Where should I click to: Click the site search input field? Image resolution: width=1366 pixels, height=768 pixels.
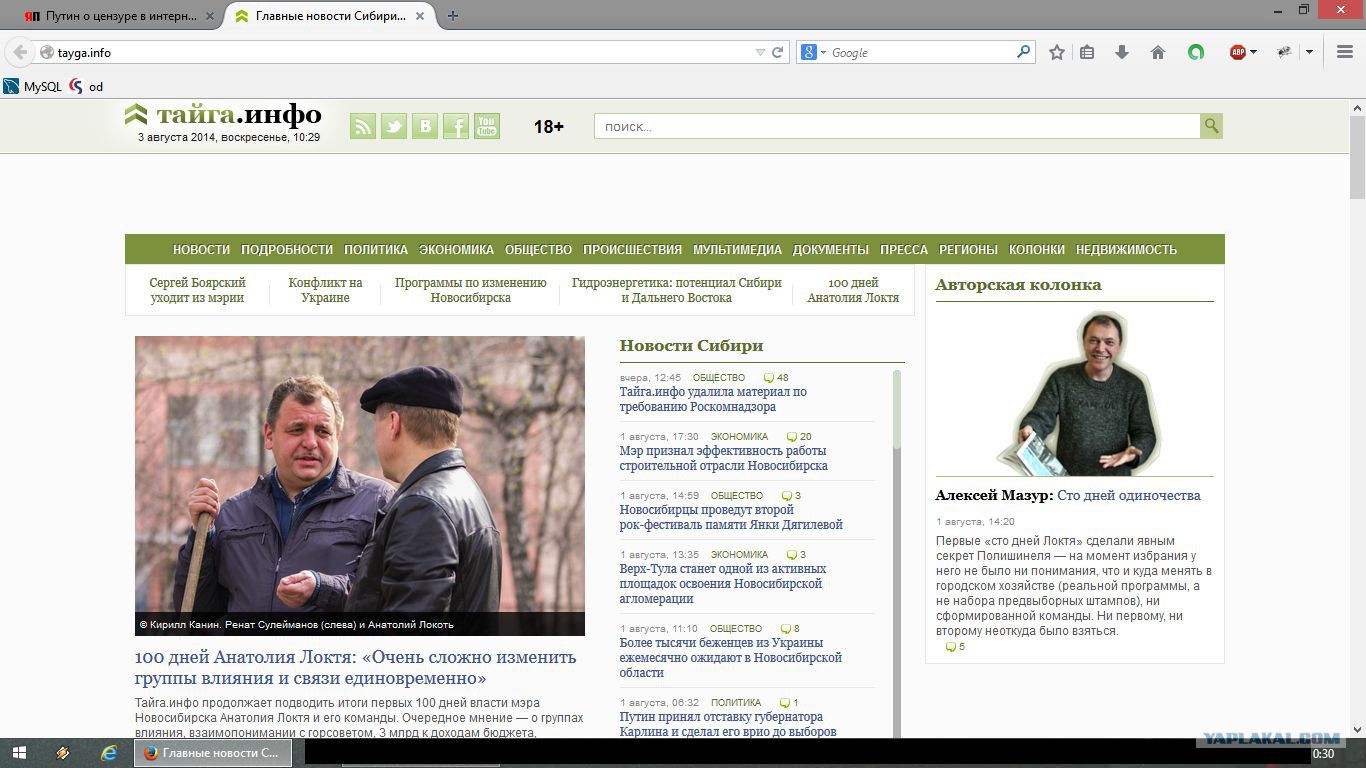click(897, 126)
